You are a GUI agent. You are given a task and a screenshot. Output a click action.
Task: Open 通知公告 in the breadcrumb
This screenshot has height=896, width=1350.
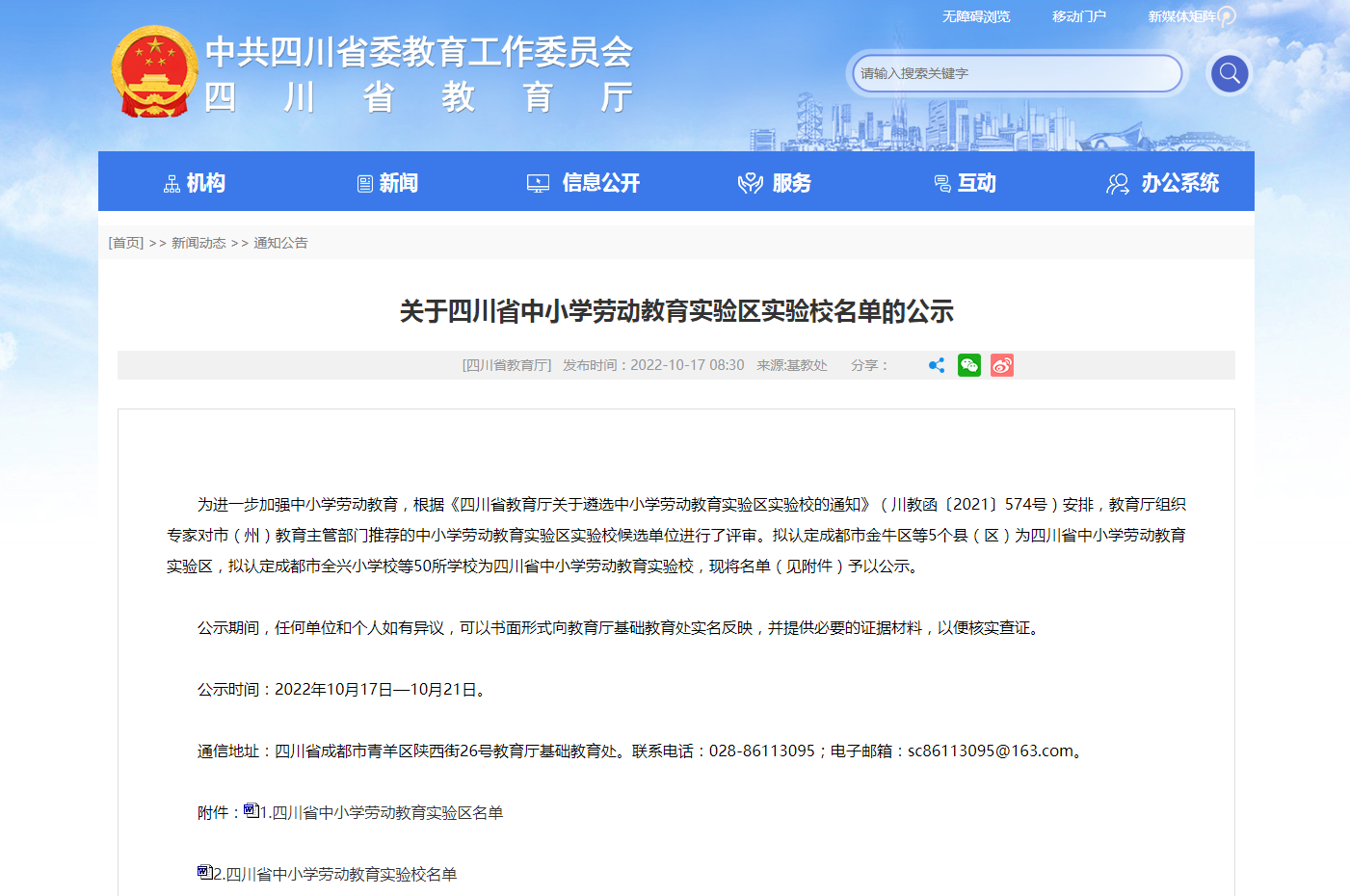(280, 243)
